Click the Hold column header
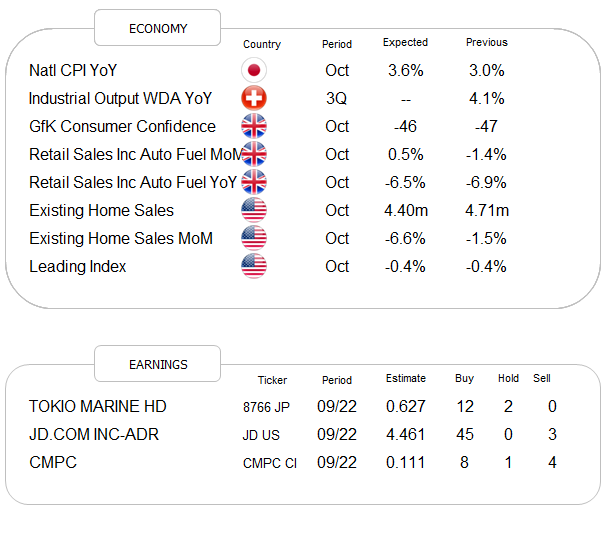606x533 pixels. [x=508, y=378]
